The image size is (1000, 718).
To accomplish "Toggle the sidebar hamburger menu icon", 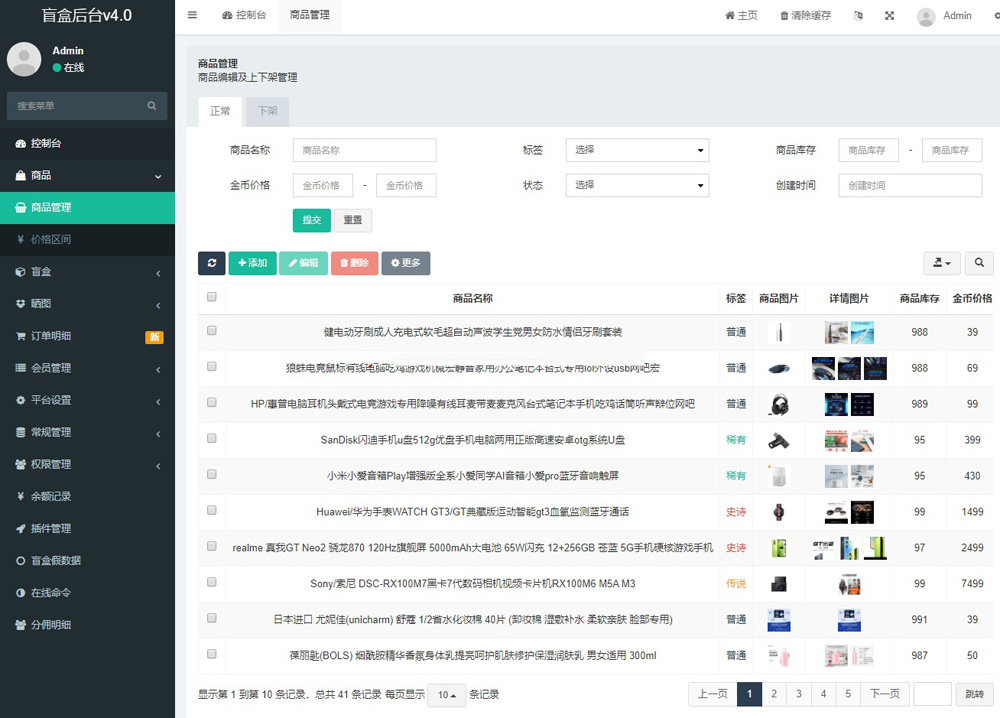I will (x=192, y=15).
